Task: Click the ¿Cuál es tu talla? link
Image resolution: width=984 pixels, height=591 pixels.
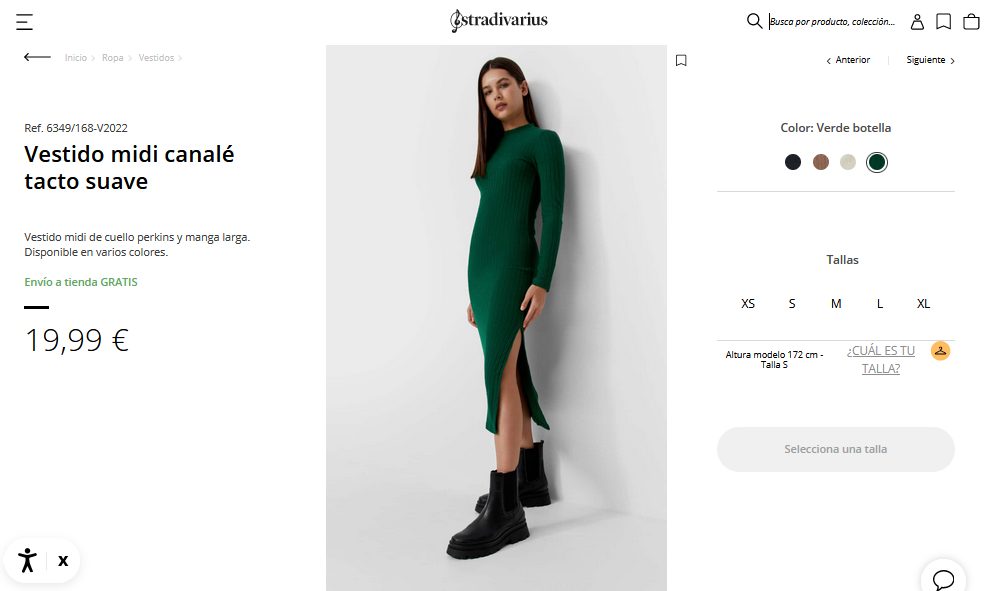Action: (x=881, y=360)
